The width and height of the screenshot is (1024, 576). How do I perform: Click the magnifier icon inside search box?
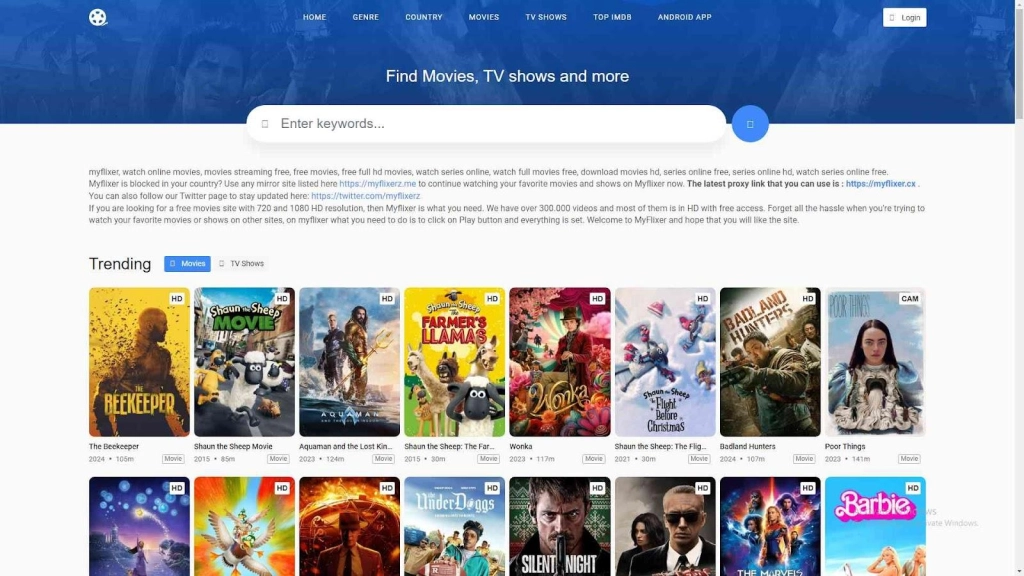(265, 124)
